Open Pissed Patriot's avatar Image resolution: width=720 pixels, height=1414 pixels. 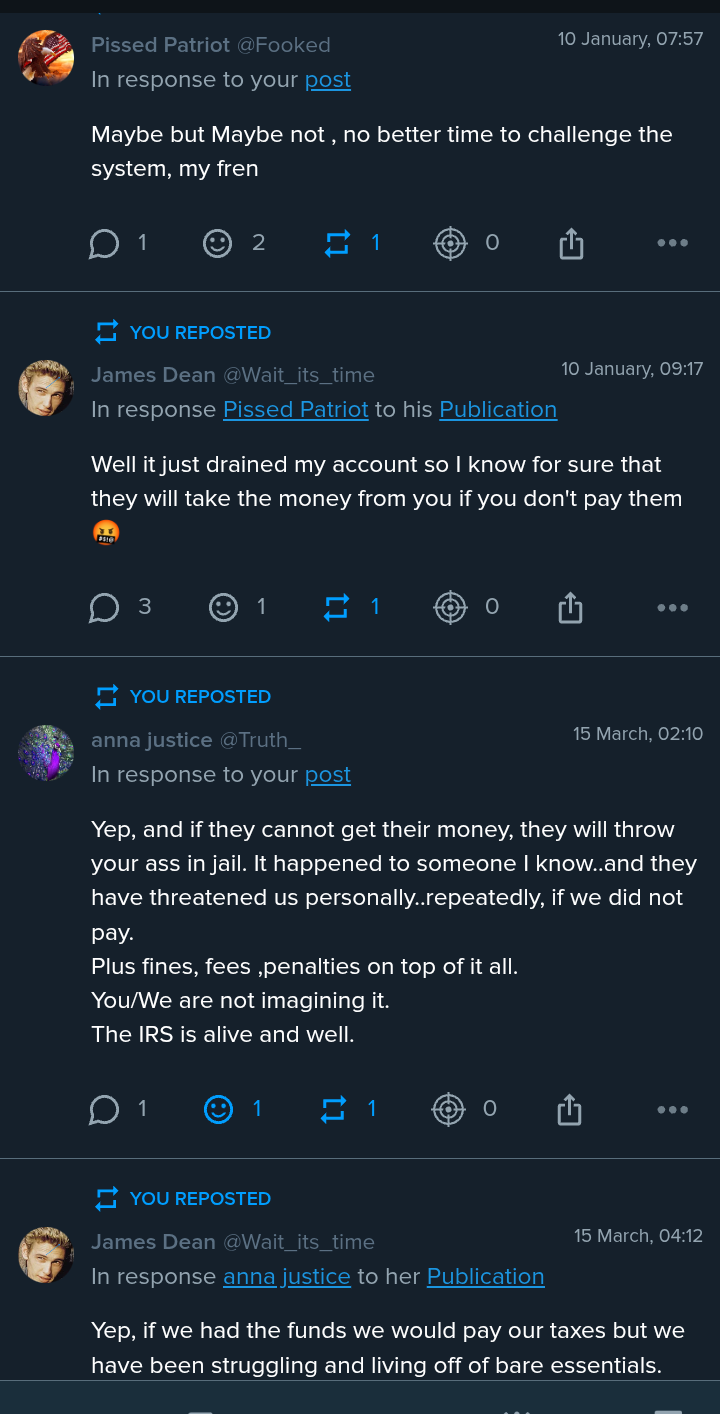(46, 57)
